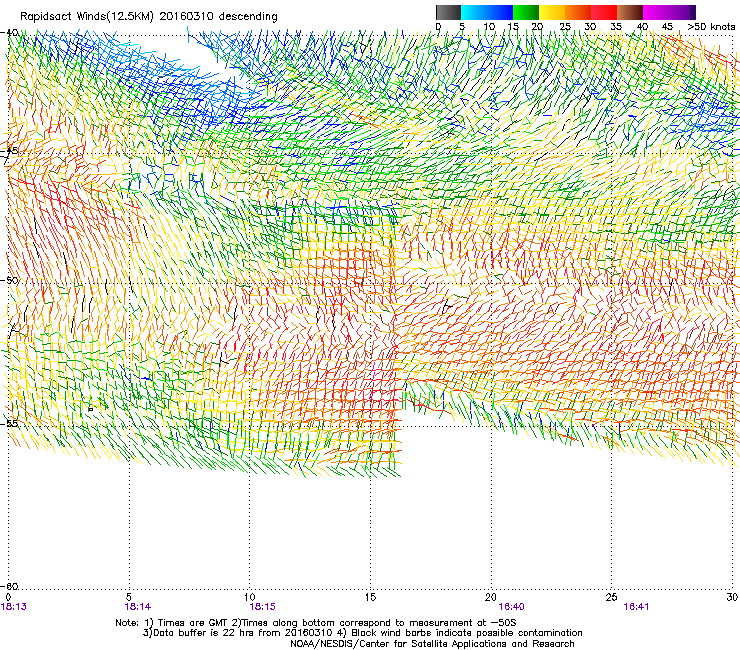Click the purple 45-50 knots legend segment
This screenshot has width=740, height=650.
682,12
